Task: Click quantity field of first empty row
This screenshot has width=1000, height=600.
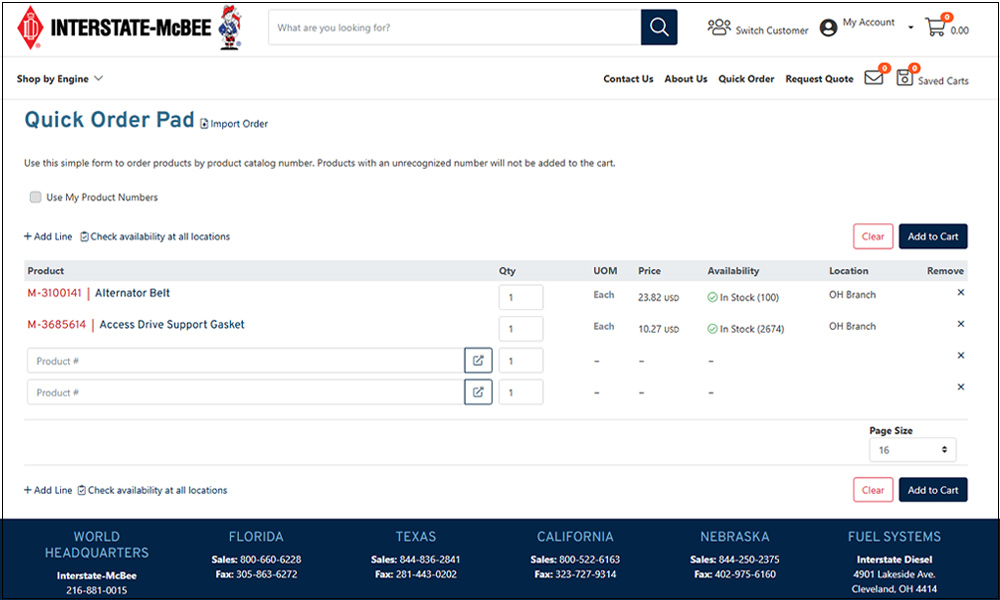Action: (x=521, y=361)
